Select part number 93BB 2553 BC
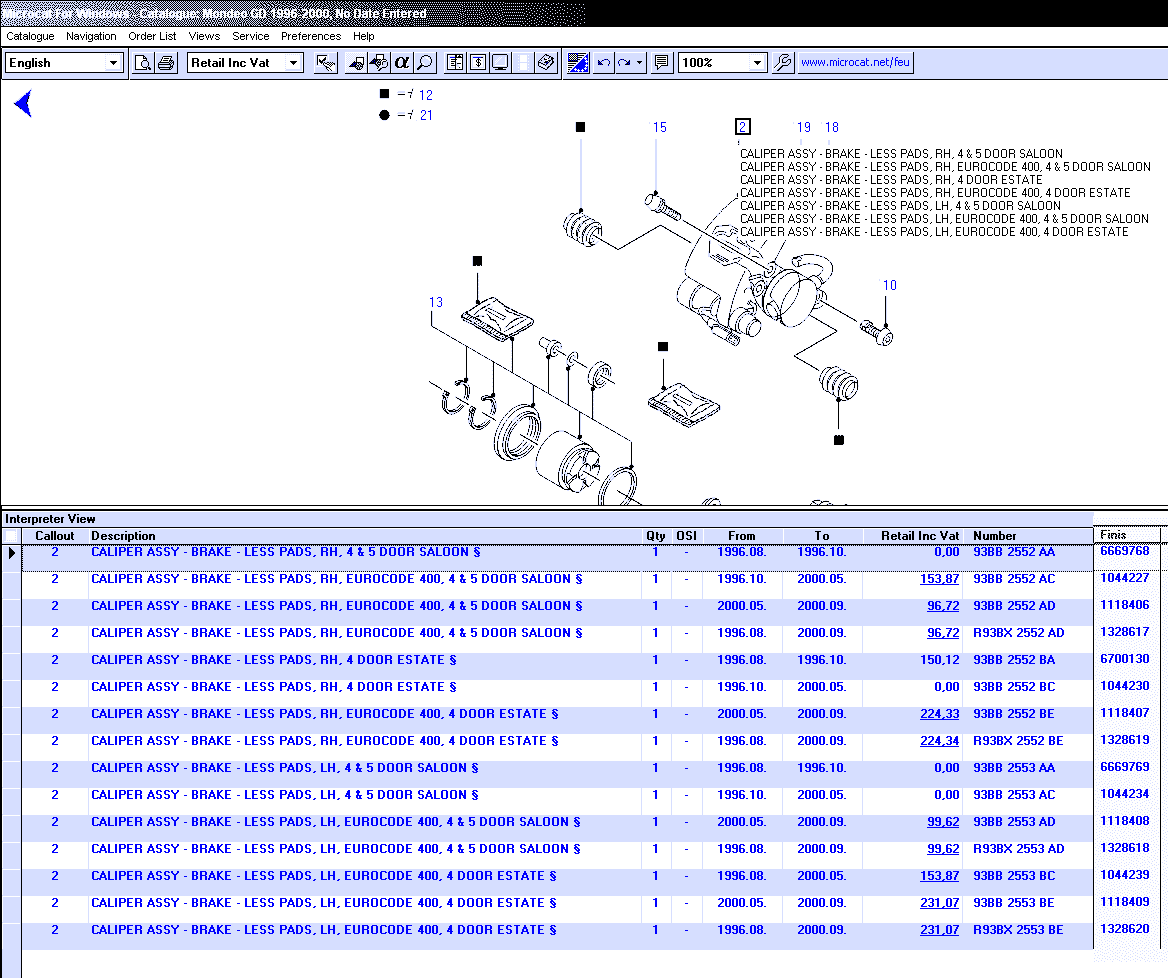This screenshot has width=1168, height=978. (1014, 876)
